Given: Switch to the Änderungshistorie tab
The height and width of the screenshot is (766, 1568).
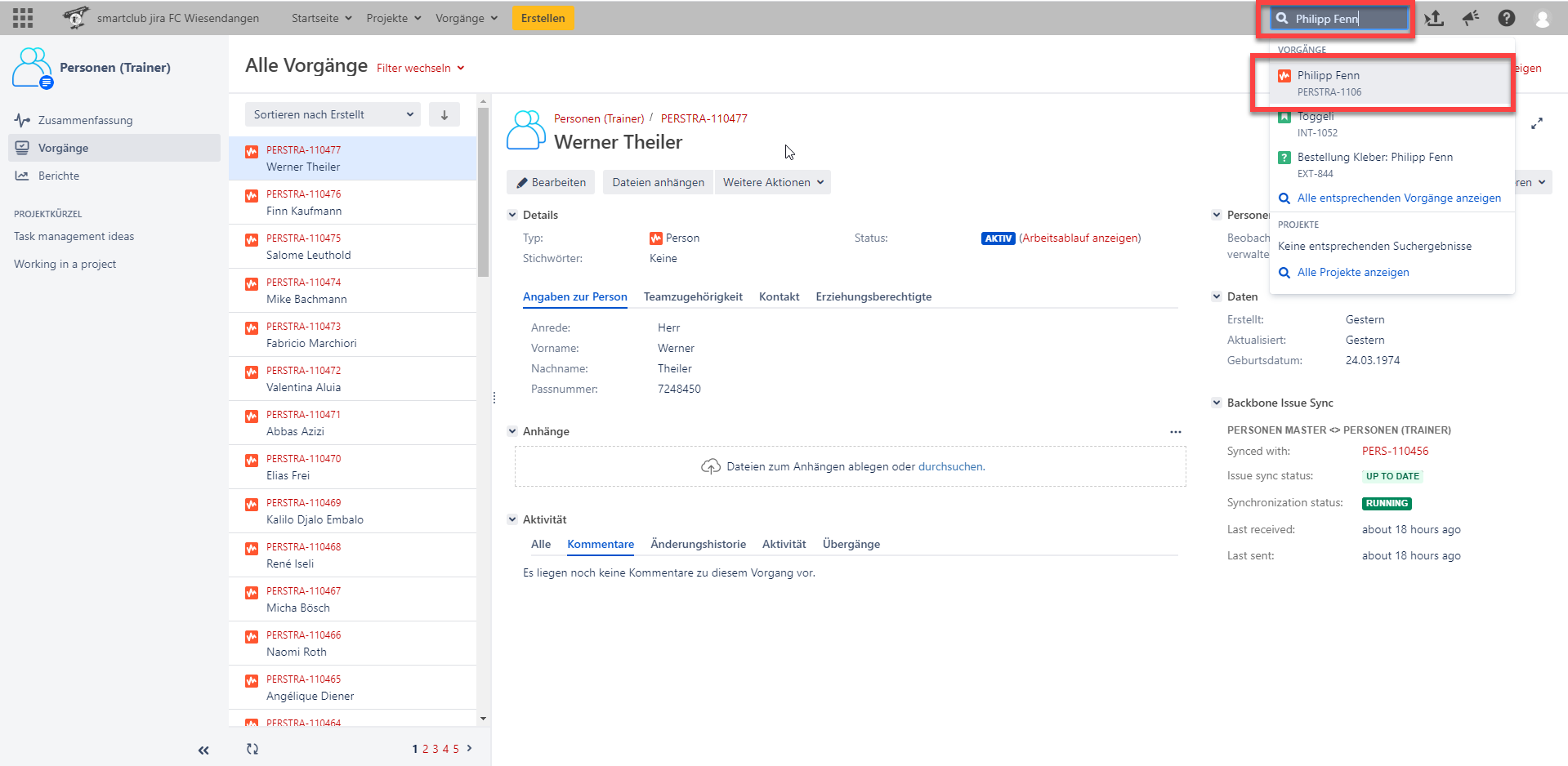Looking at the screenshot, I should click(x=698, y=544).
